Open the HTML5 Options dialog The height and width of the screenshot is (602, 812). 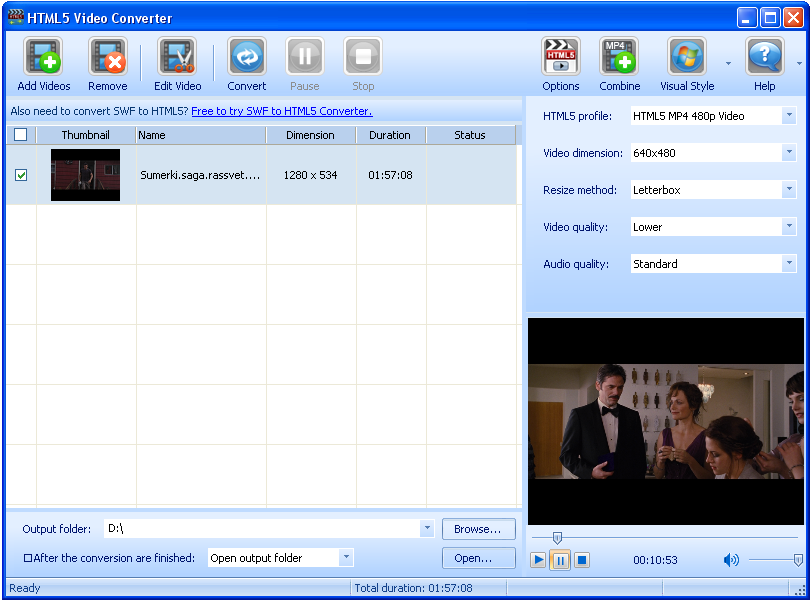560,56
